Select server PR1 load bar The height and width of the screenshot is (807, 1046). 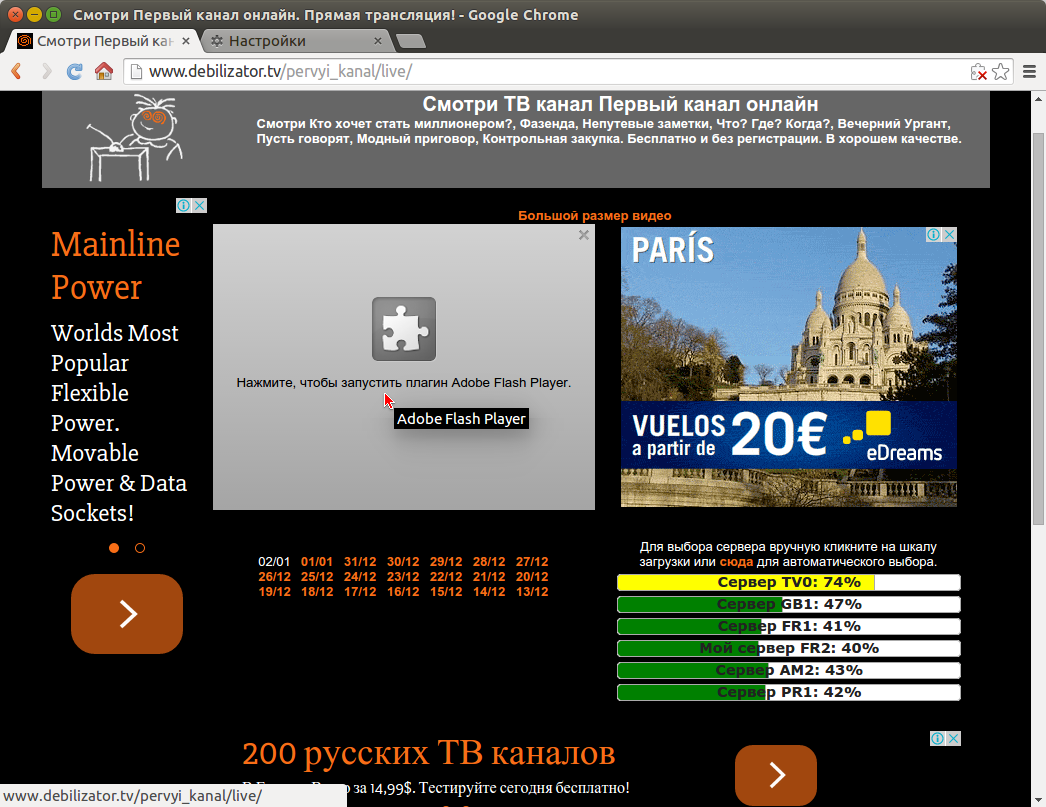[789, 692]
